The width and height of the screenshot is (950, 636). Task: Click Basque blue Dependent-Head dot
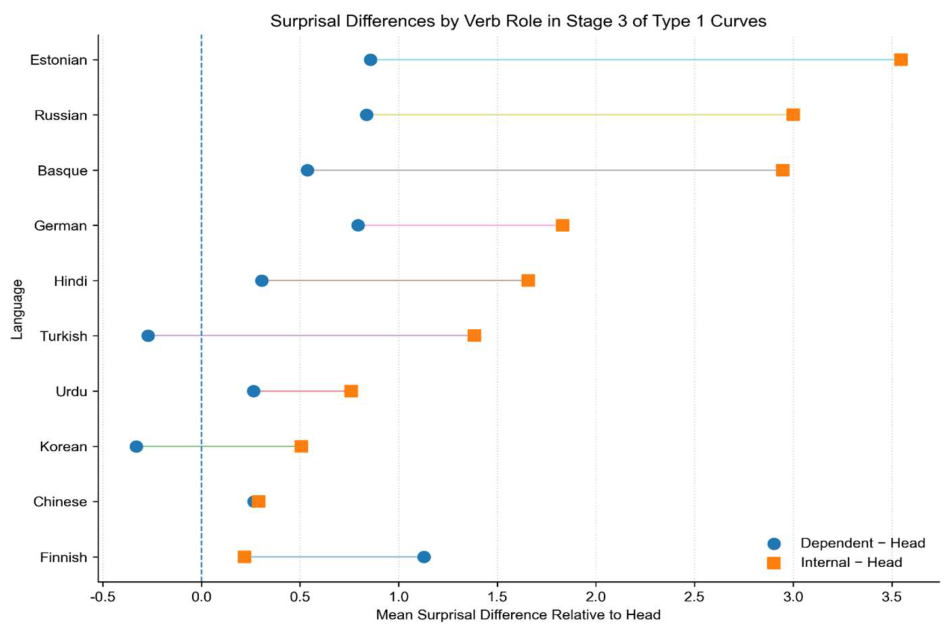pyautogui.click(x=307, y=170)
